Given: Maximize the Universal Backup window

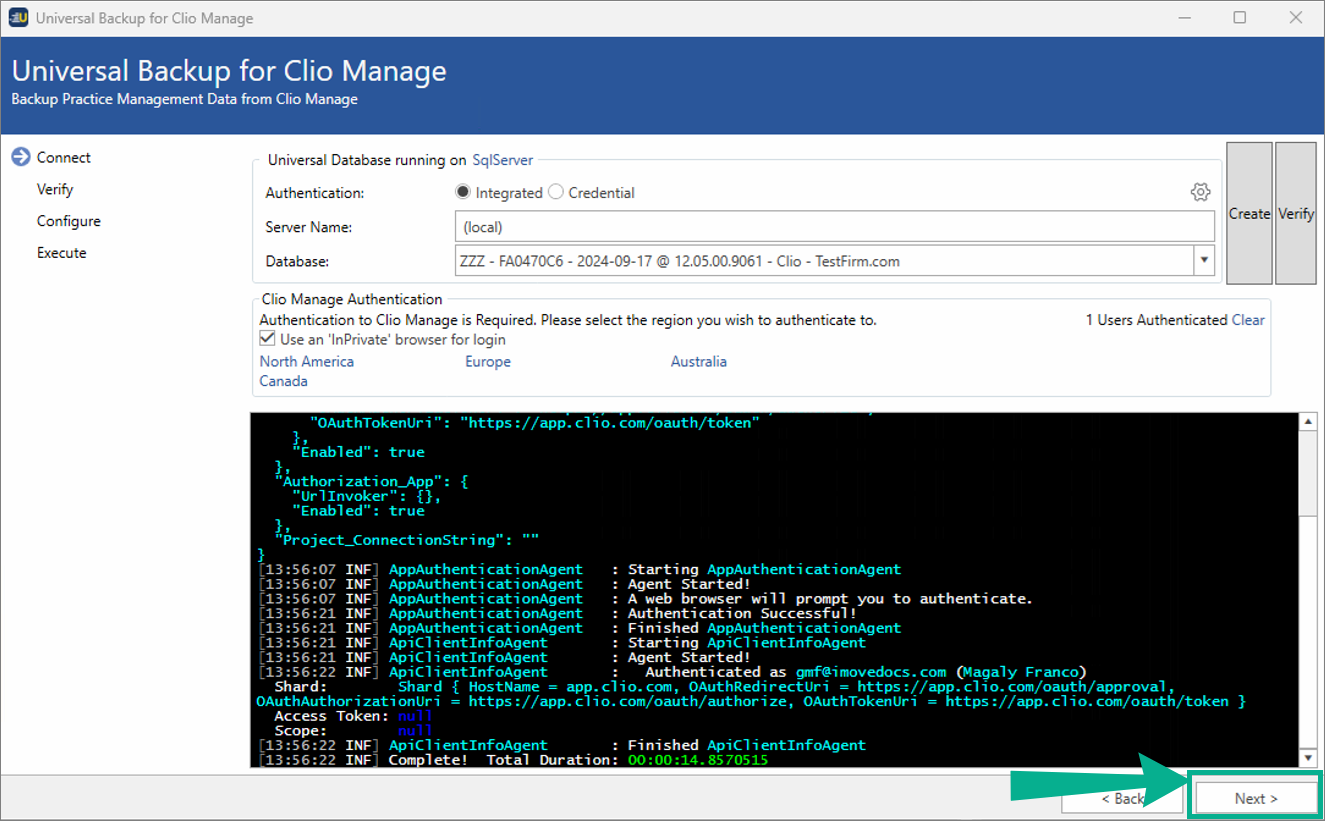Looking at the screenshot, I should click(1240, 18).
